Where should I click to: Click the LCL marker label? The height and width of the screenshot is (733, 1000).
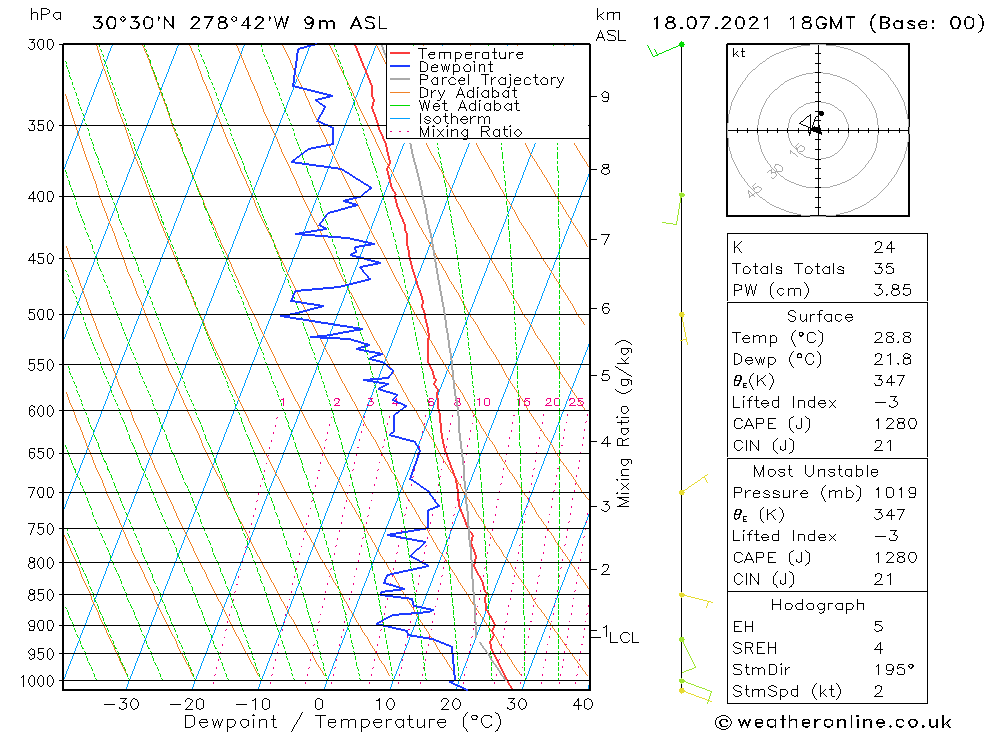click(624, 637)
